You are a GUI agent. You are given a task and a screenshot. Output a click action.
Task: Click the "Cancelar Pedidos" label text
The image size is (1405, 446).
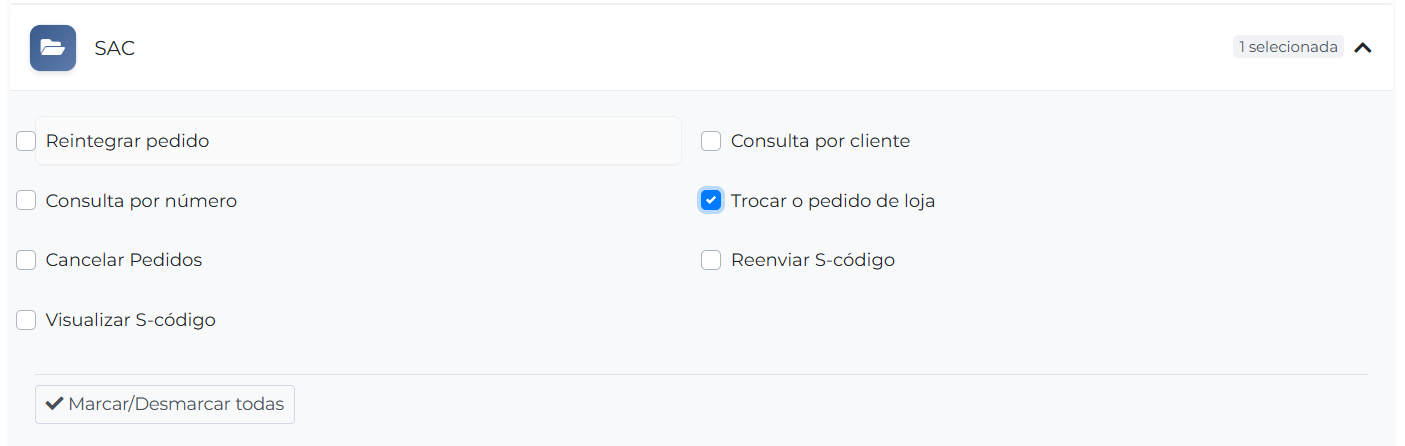click(x=124, y=260)
